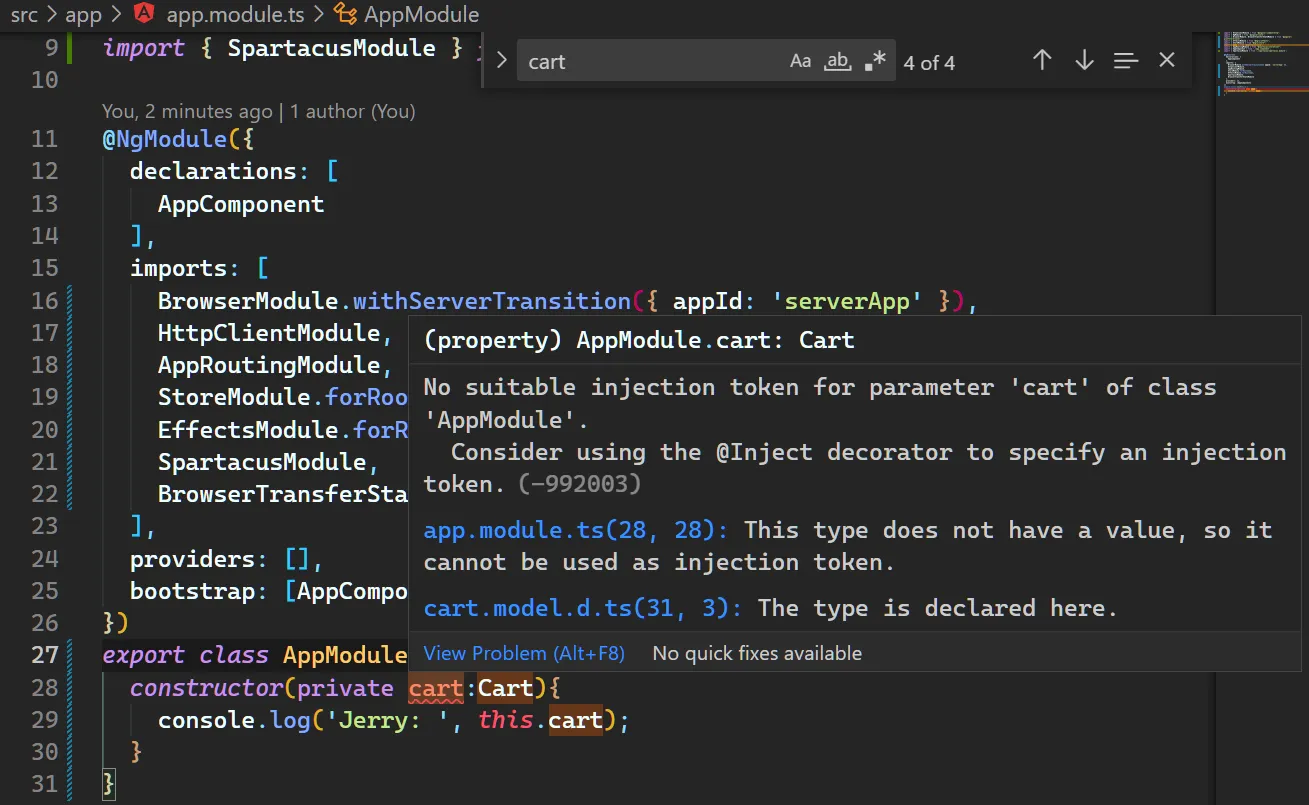The width and height of the screenshot is (1309, 805).
Task: Click View Problem (Alt+F8)
Action: (x=524, y=653)
